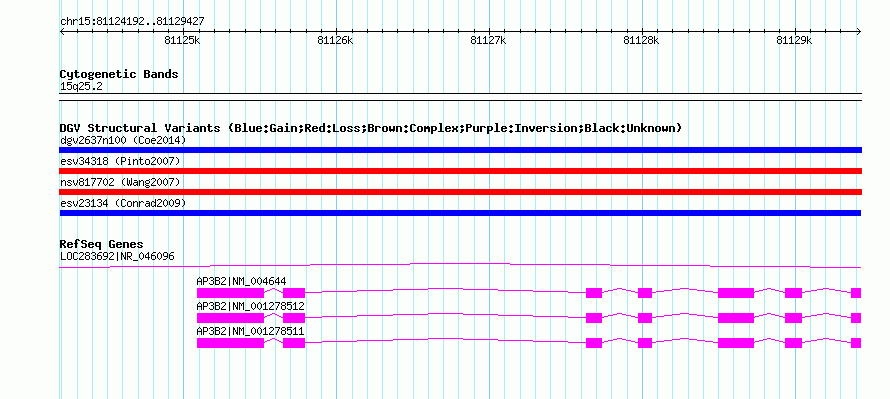Click the NM_001278512 exon at the 81128k gridline
The height and width of the screenshot is (399, 890).
[x=645, y=318]
